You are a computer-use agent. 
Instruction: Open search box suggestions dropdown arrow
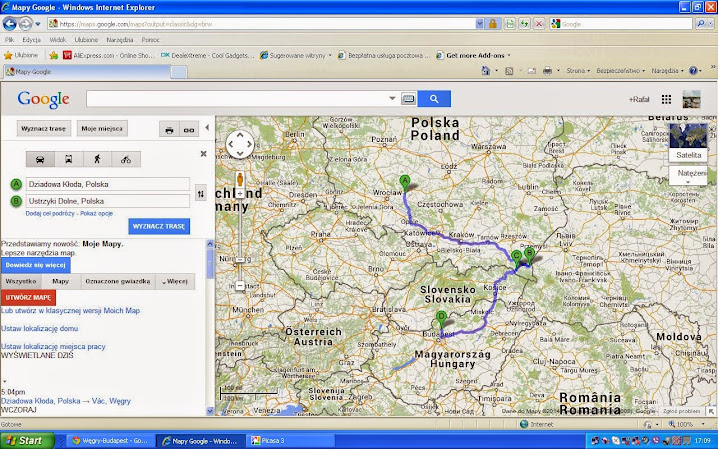(392, 98)
